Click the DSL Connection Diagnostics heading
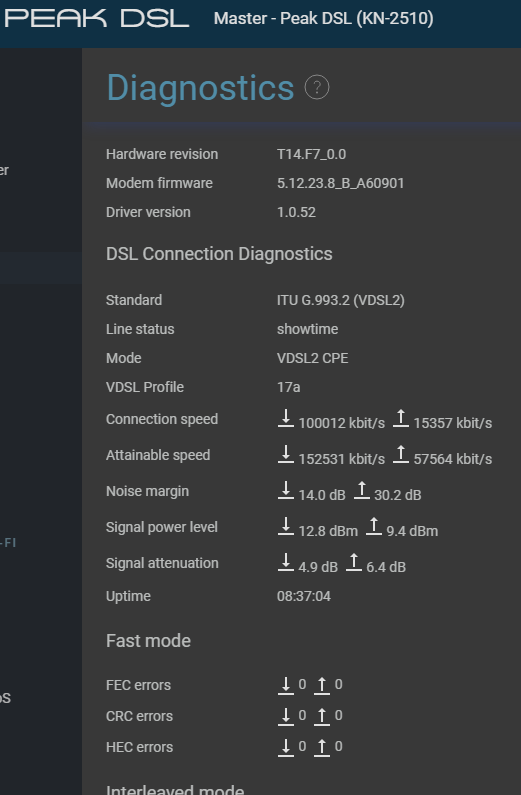This screenshot has height=795, width=521. 219,254
